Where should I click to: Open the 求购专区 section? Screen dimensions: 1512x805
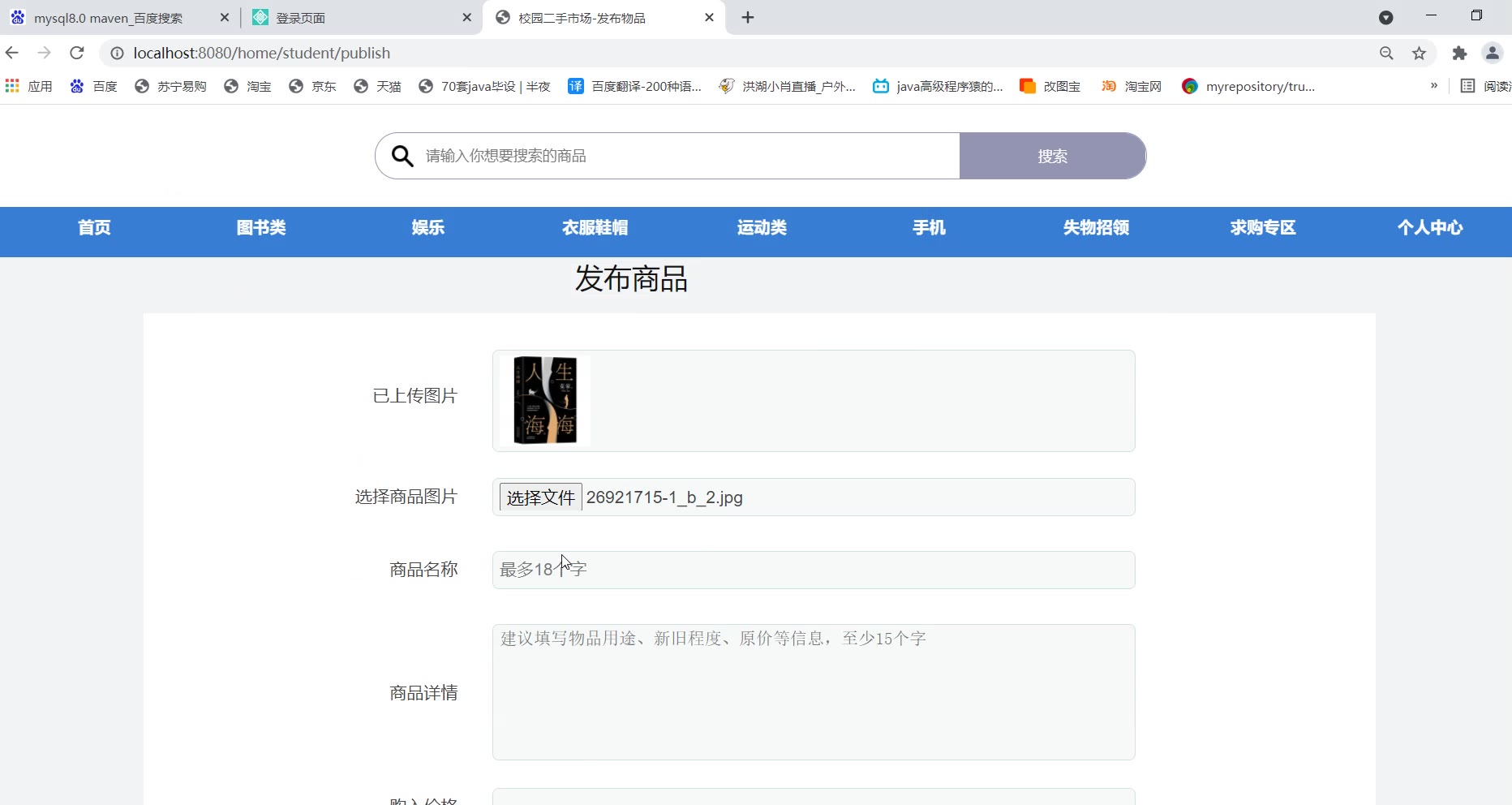[x=1263, y=228]
